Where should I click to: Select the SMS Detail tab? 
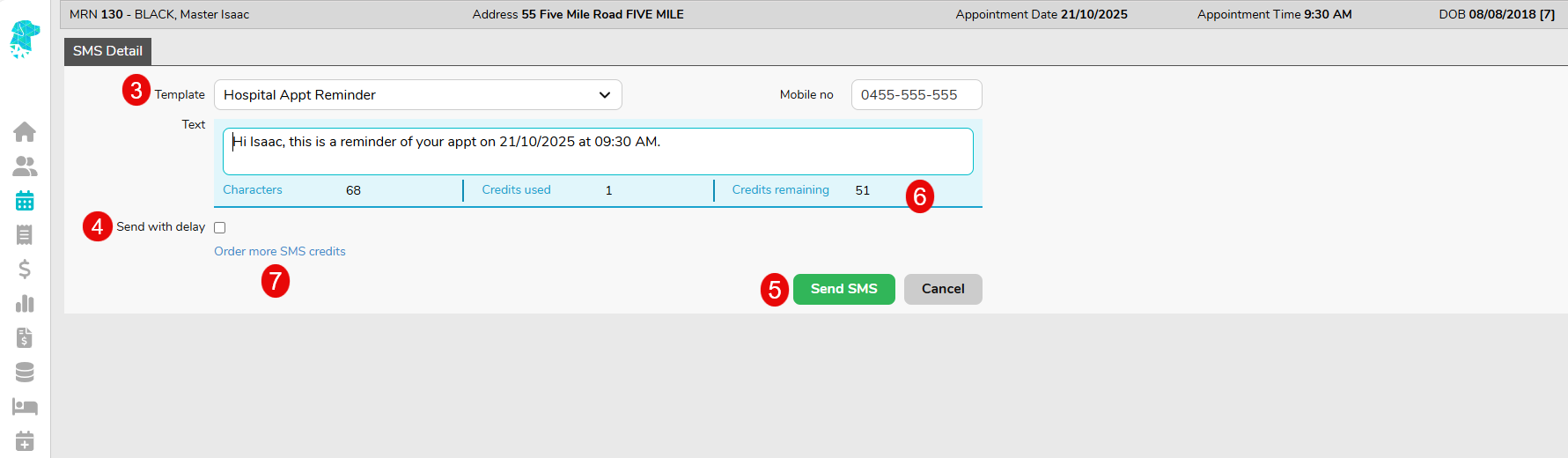[x=107, y=51]
